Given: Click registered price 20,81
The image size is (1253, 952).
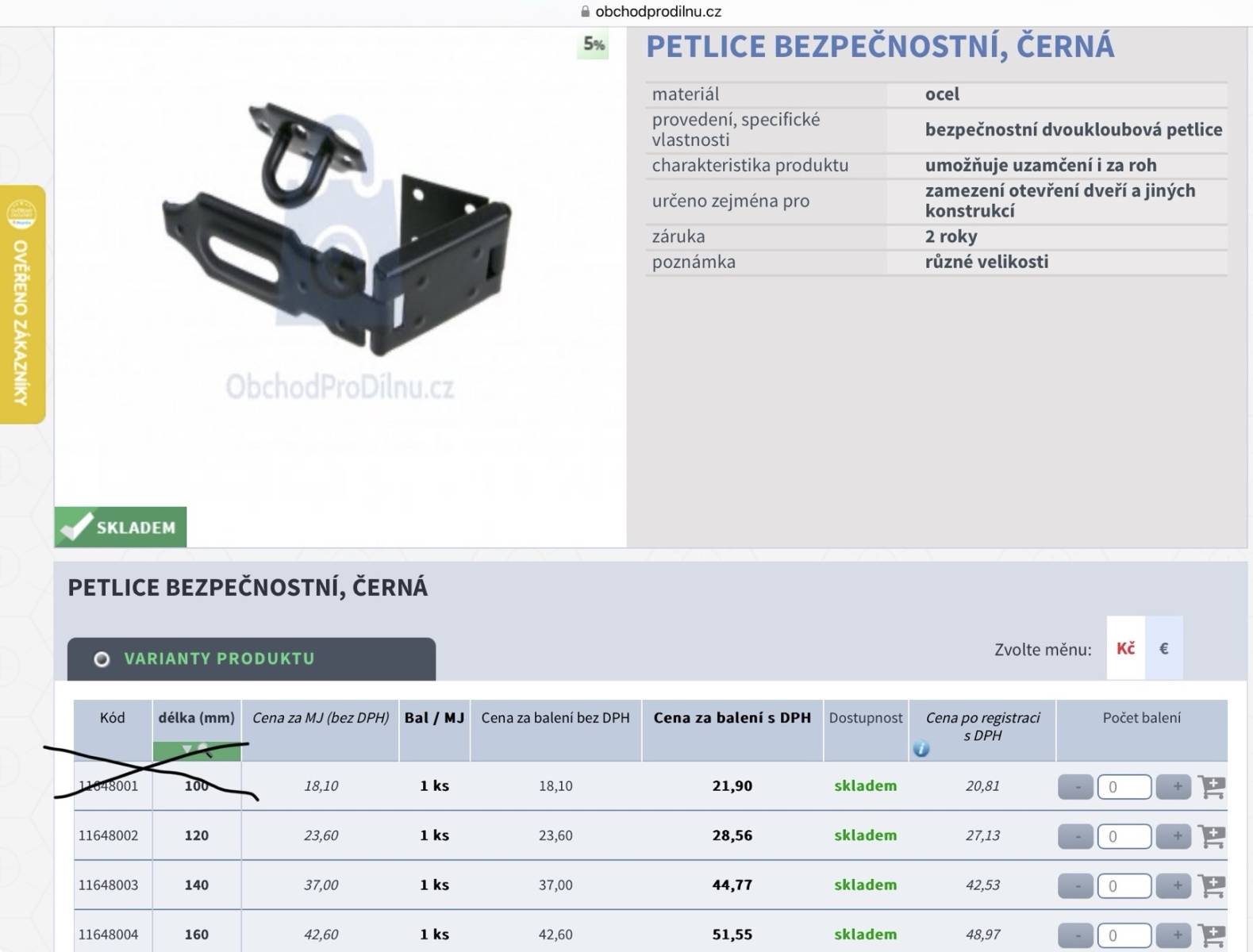Looking at the screenshot, I should (982, 785).
